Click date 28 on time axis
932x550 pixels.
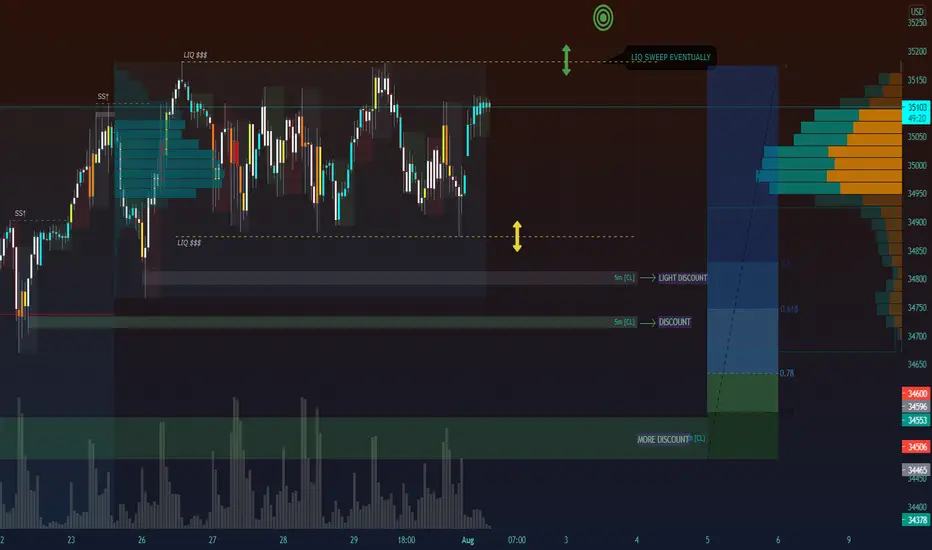[x=283, y=540]
